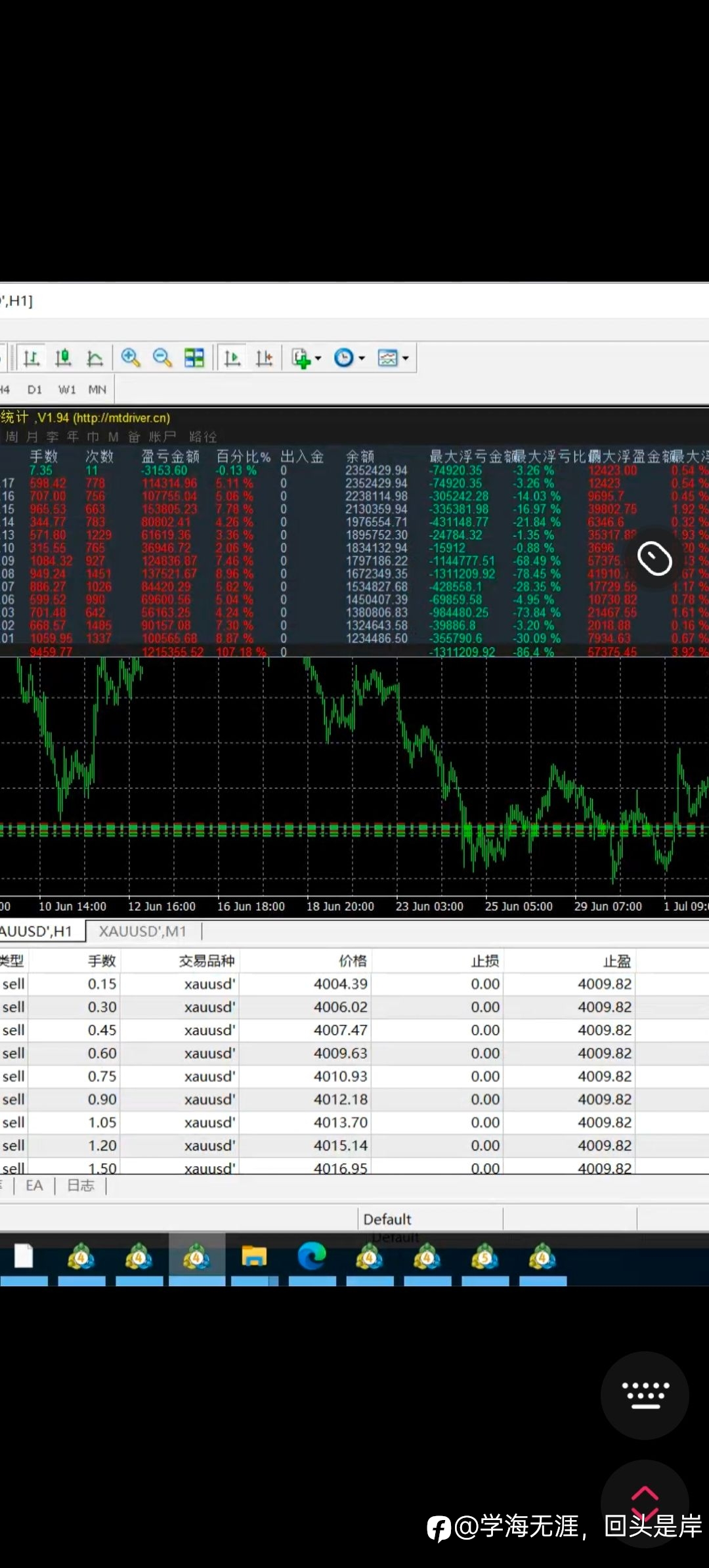
Task: Zoom in on the chart
Action: (x=131, y=358)
